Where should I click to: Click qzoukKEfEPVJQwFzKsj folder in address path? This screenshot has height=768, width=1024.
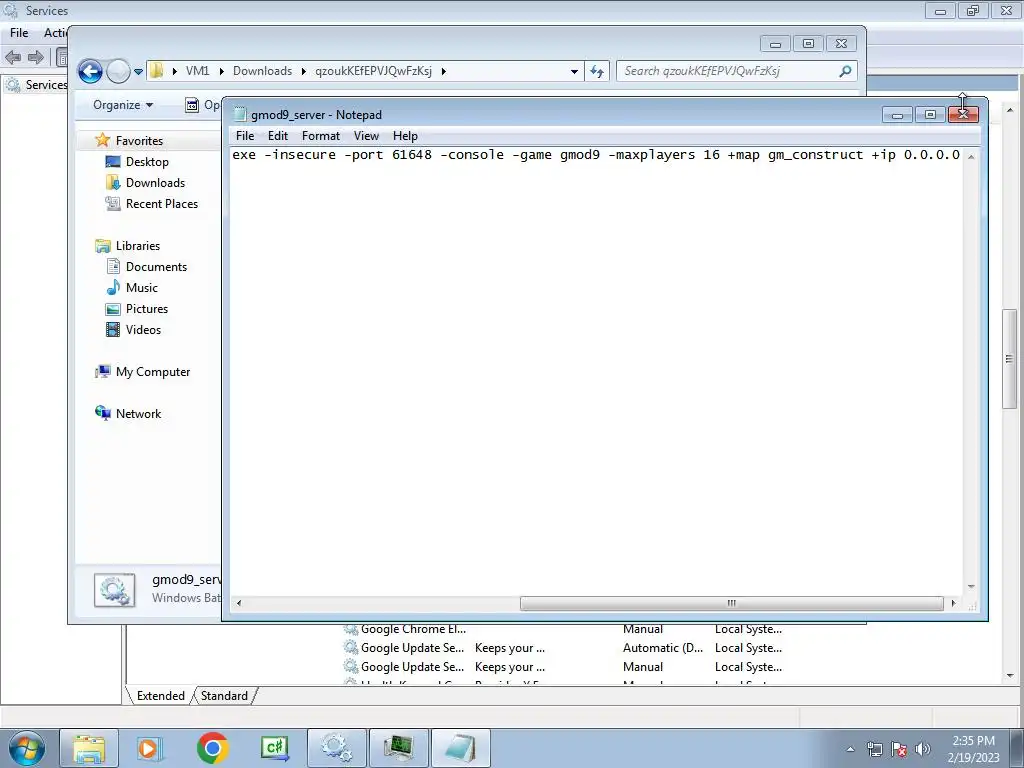pyautogui.click(x=374, y=71)
